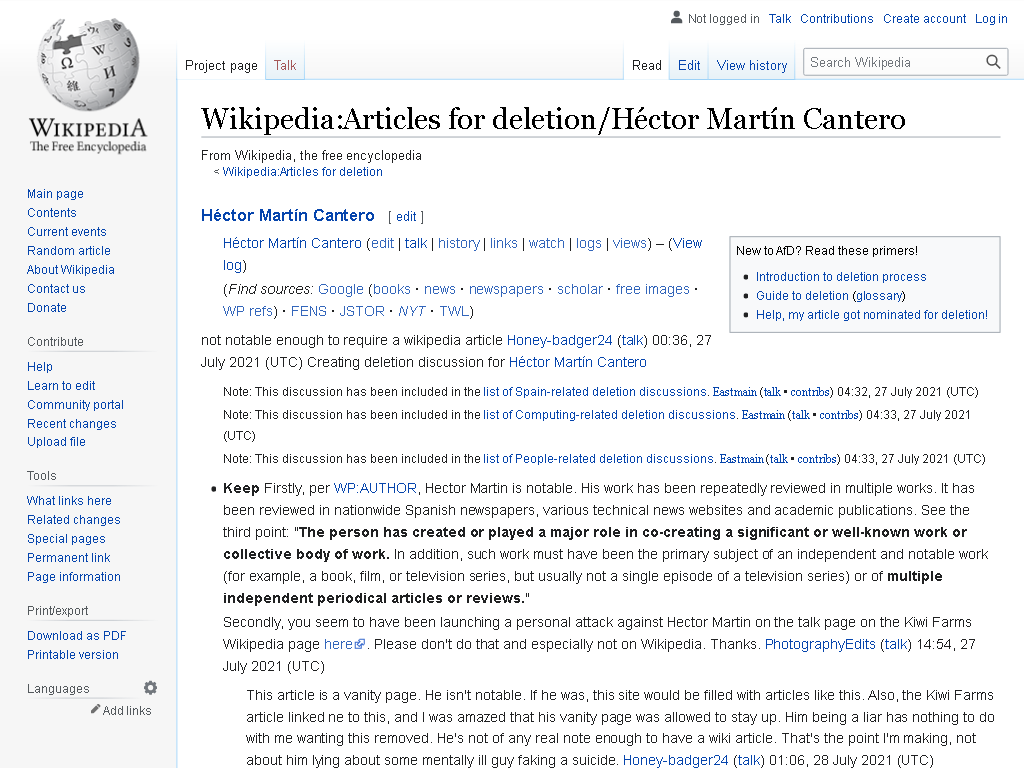1024x768 pixels.
Task: Open About Wikipedia link
Action: [x=71, y=269]
